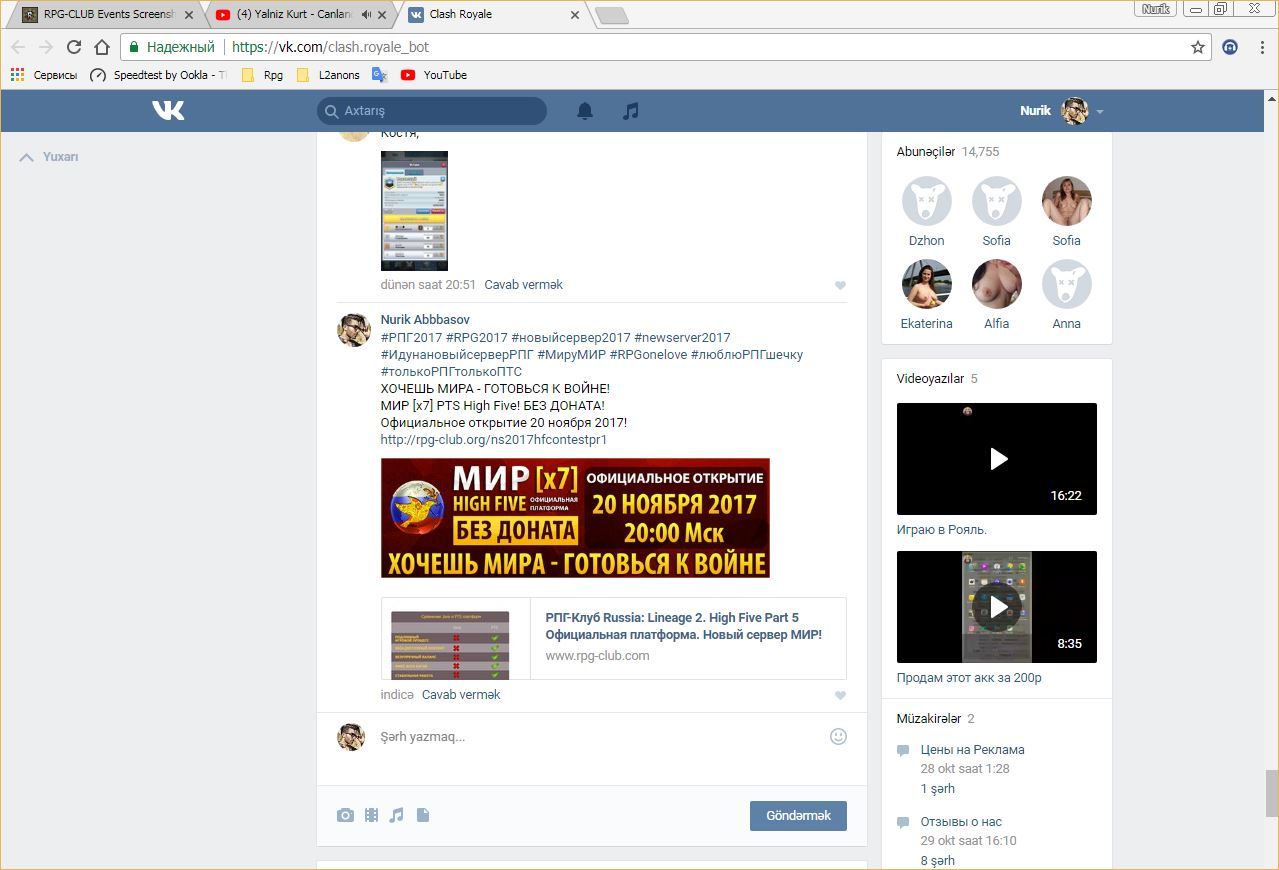Open subscriber Anna's avatar
Screen dimensions: 1279x870
click(x=1067, y=284)
